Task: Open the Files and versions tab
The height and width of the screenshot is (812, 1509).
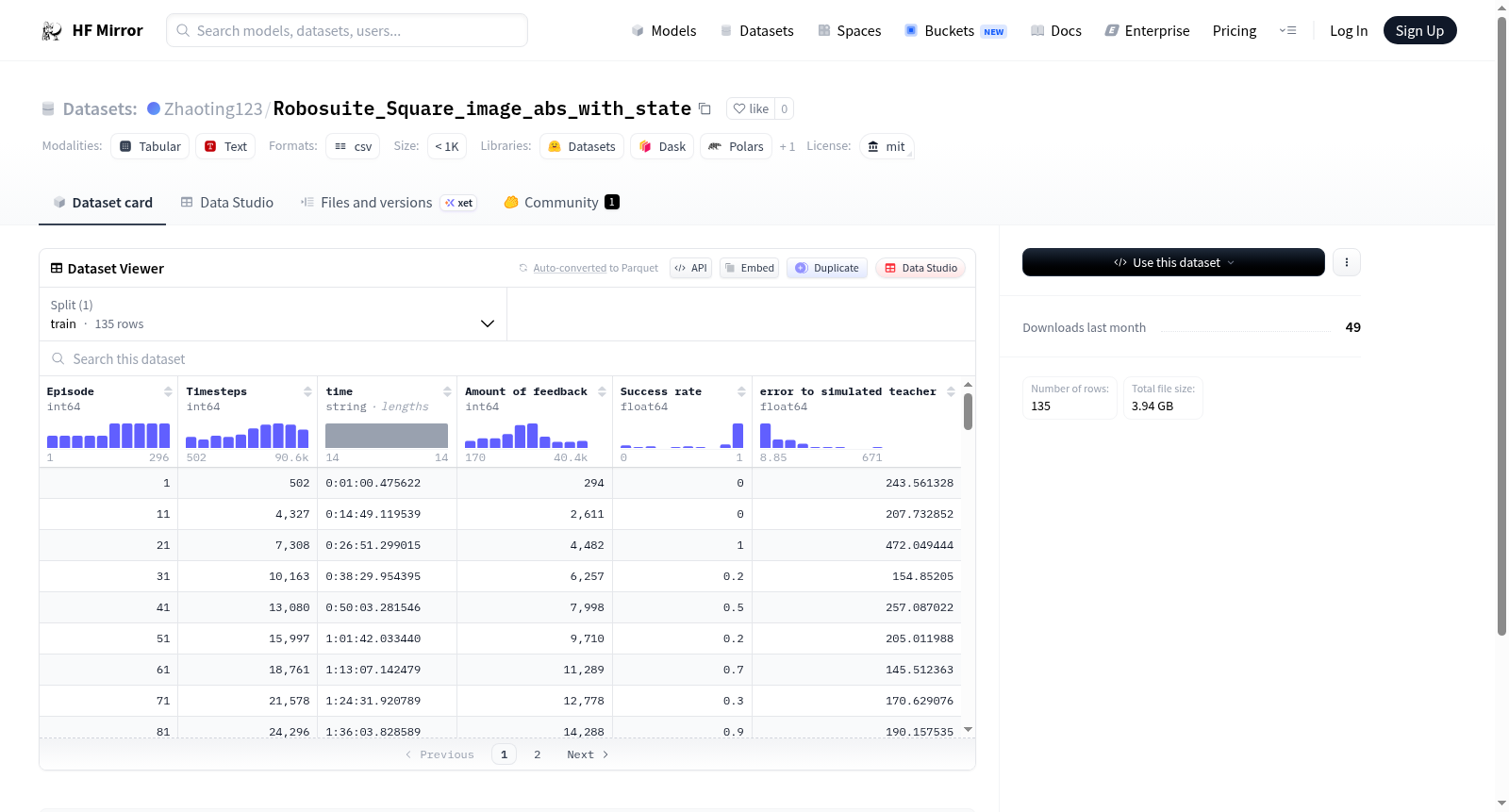Action: click(389, 203)
